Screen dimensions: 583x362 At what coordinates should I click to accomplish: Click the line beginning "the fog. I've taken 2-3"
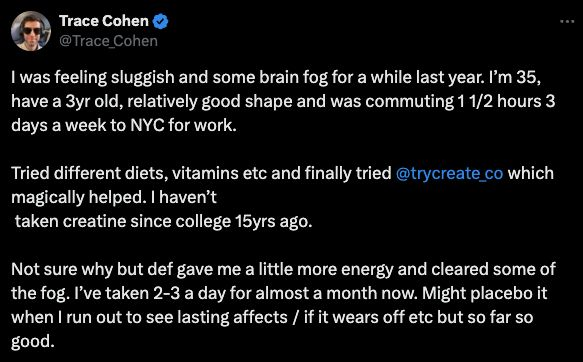click(279, 293)
